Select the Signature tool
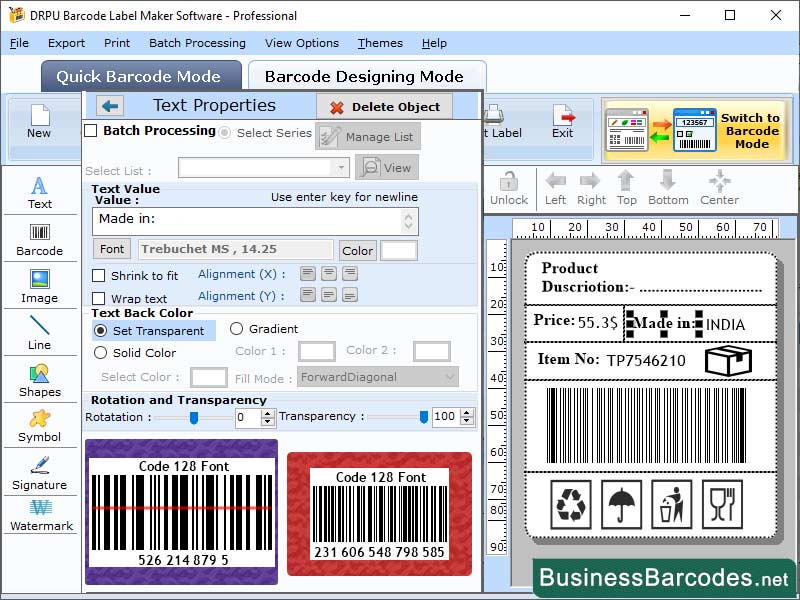800x600 pixels. point(39,470)
